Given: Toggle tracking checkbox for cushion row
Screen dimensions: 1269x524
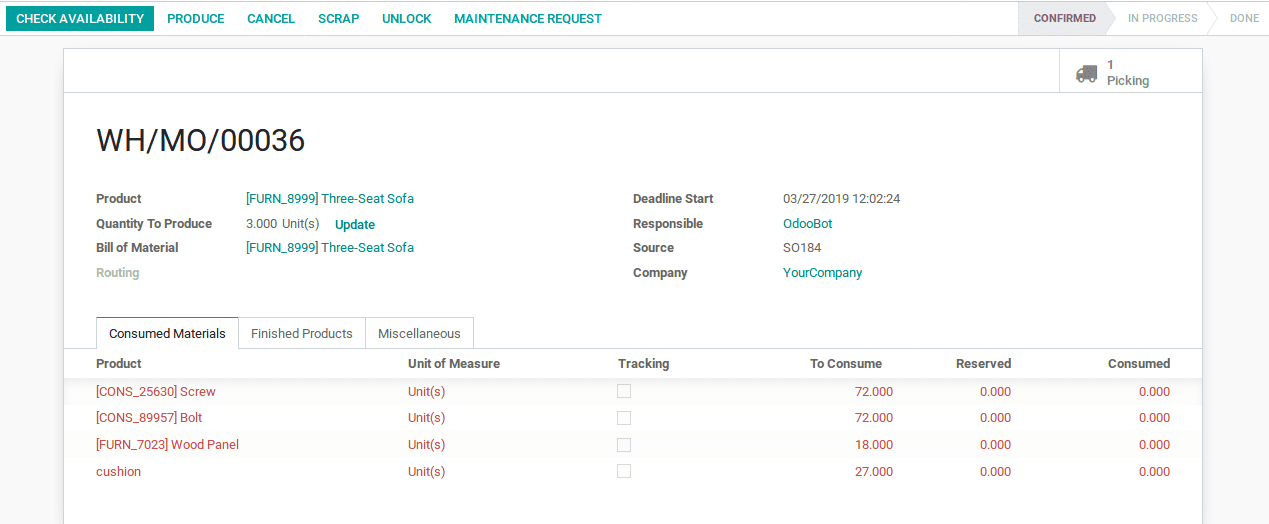Looking at the screenshot, I should (624, 470).
